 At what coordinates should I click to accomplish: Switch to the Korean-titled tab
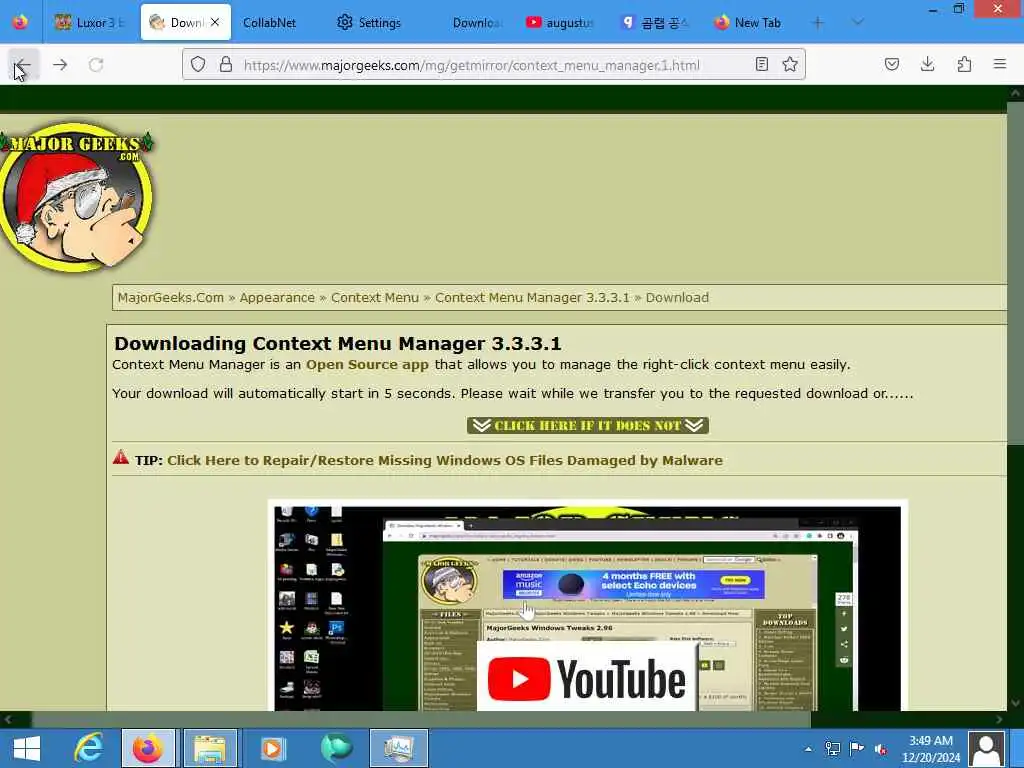655,22
